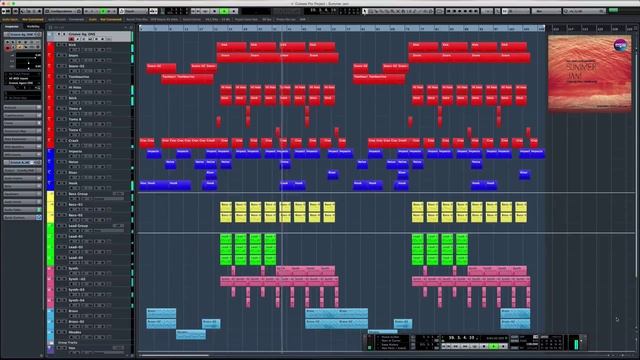Deactivate all Mute states button

[x=87, y=11]
